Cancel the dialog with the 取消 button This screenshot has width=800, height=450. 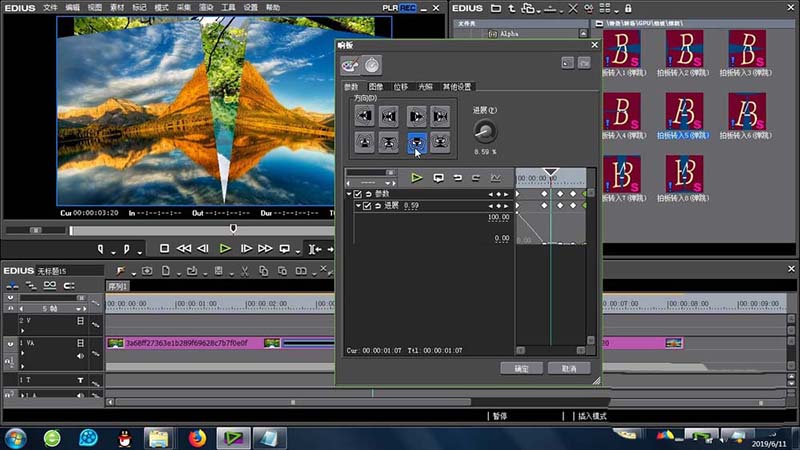(x=569, y=368)
